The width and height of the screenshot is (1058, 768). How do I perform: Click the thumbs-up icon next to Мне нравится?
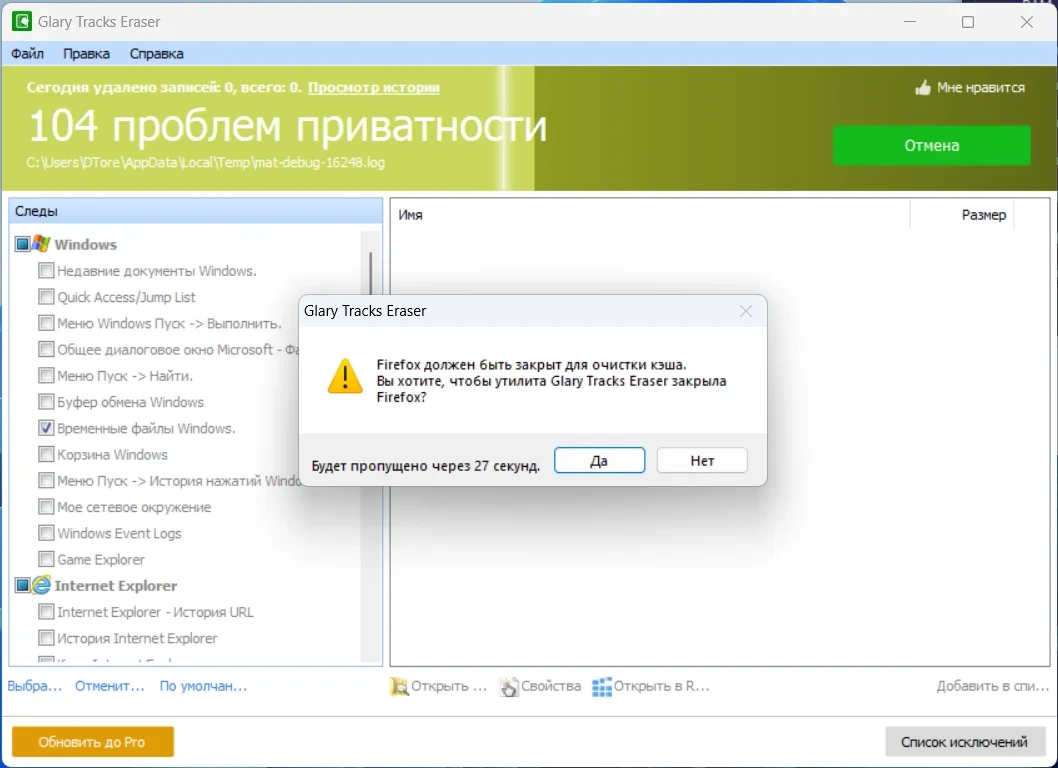coord(922,87)
